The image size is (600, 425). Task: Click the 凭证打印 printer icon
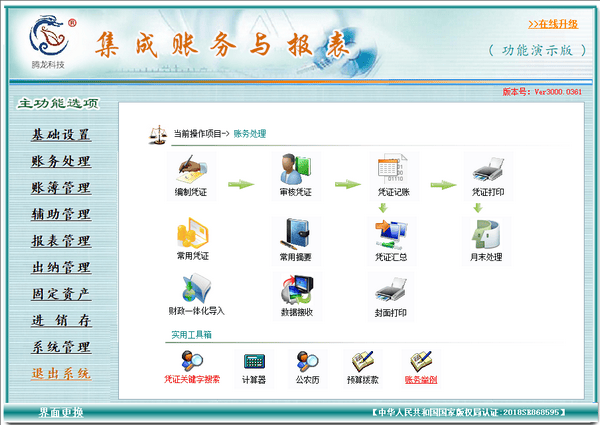click(488, 168)
